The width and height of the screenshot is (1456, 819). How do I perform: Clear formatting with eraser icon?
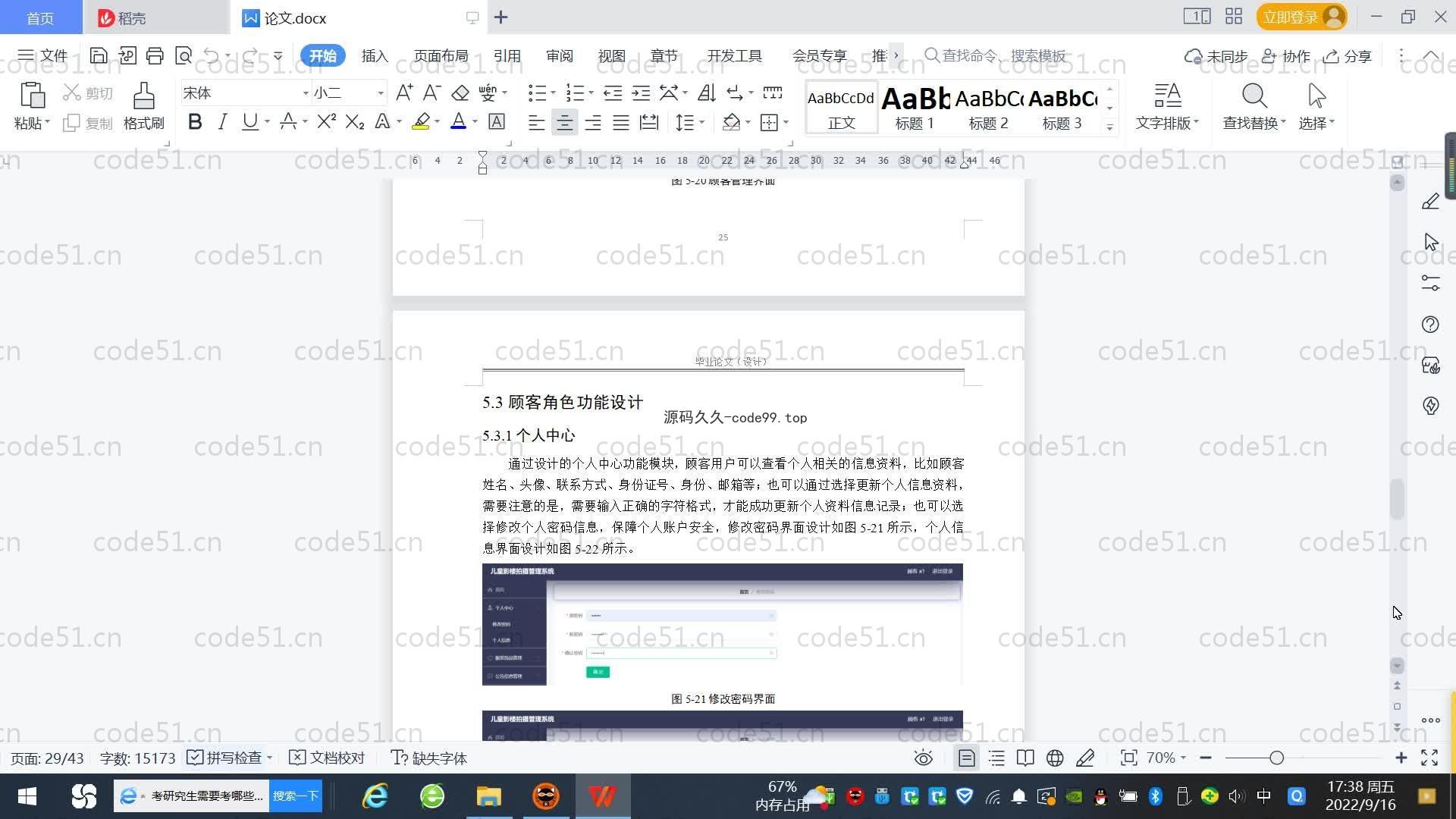tap(460, 93)
